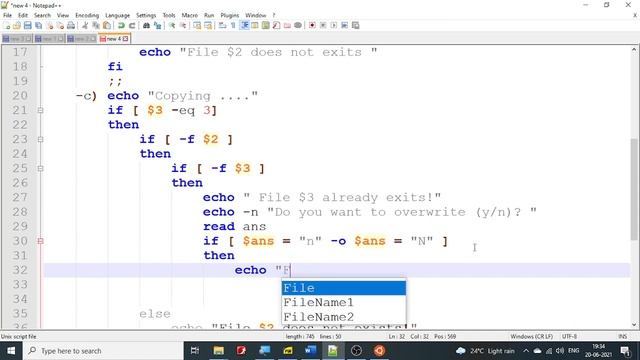The image size is (640, 360).
Task: Click the Stop Recording macro icon
Action: pos(323,25)
